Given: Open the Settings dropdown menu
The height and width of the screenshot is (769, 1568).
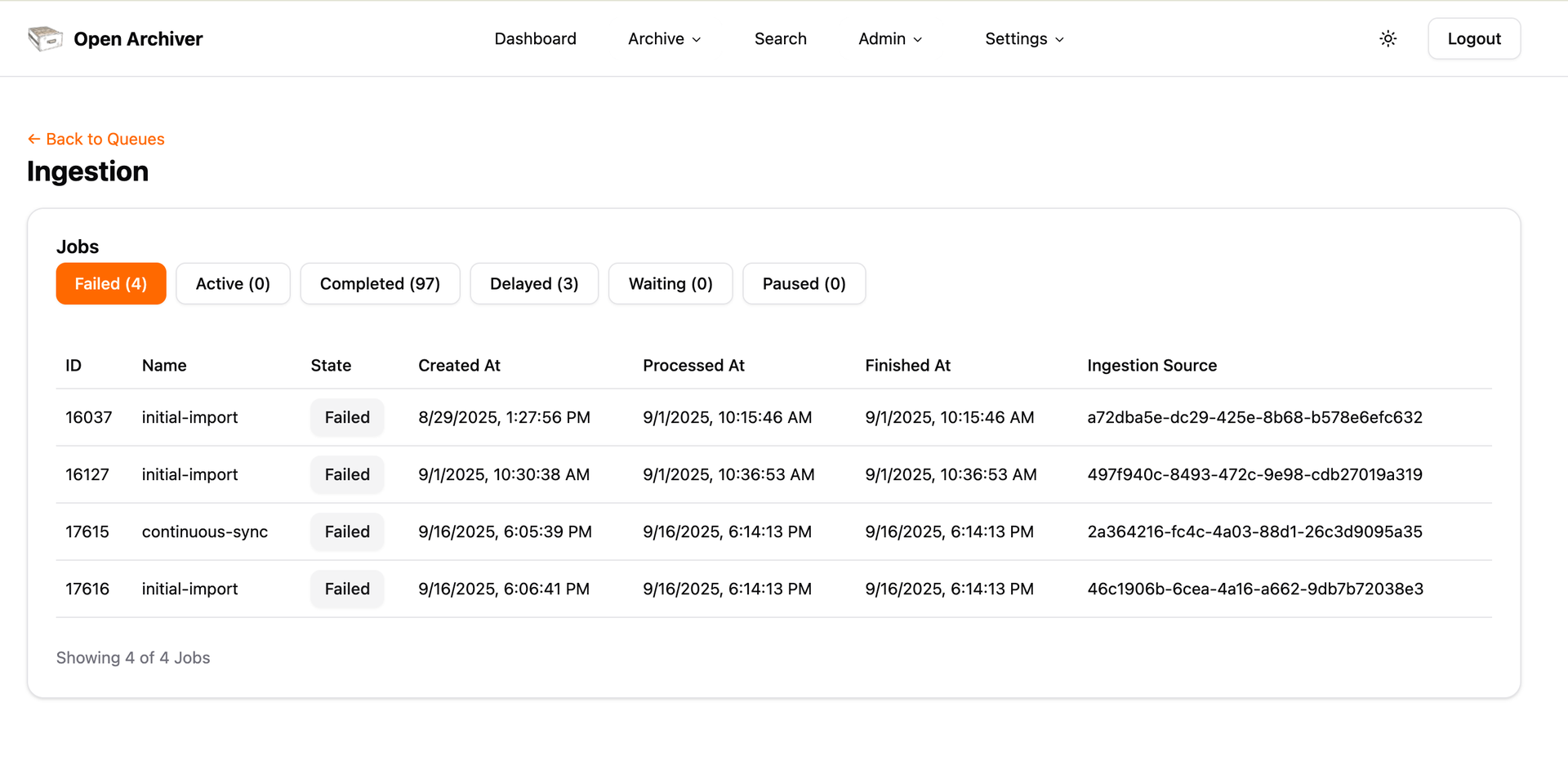Looking at the screenshot, I should [1024, 38].
